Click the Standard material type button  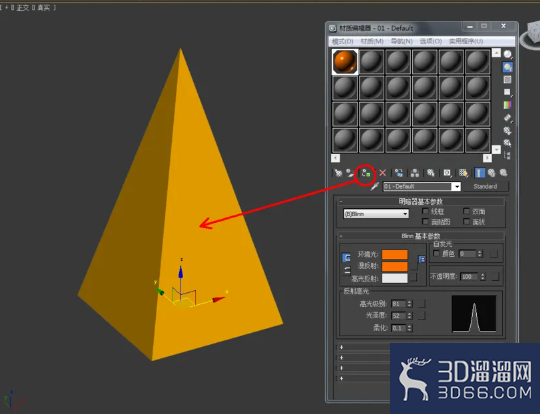click(x=485, y=186)
